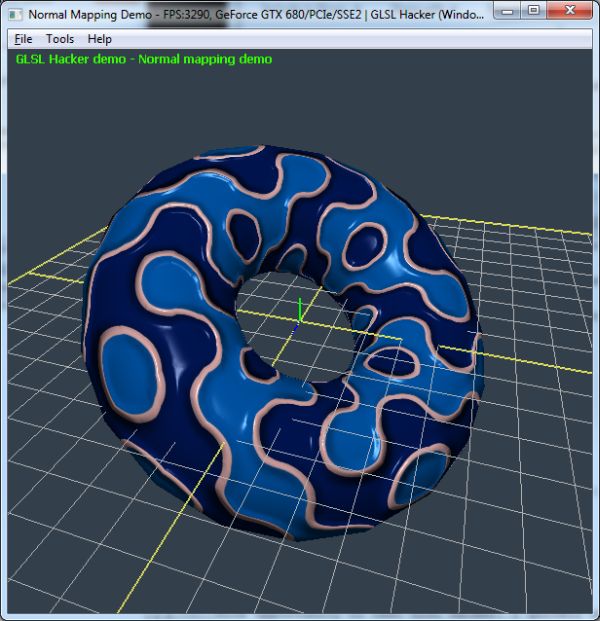
Task: Open the File menu
Action: 23,39
